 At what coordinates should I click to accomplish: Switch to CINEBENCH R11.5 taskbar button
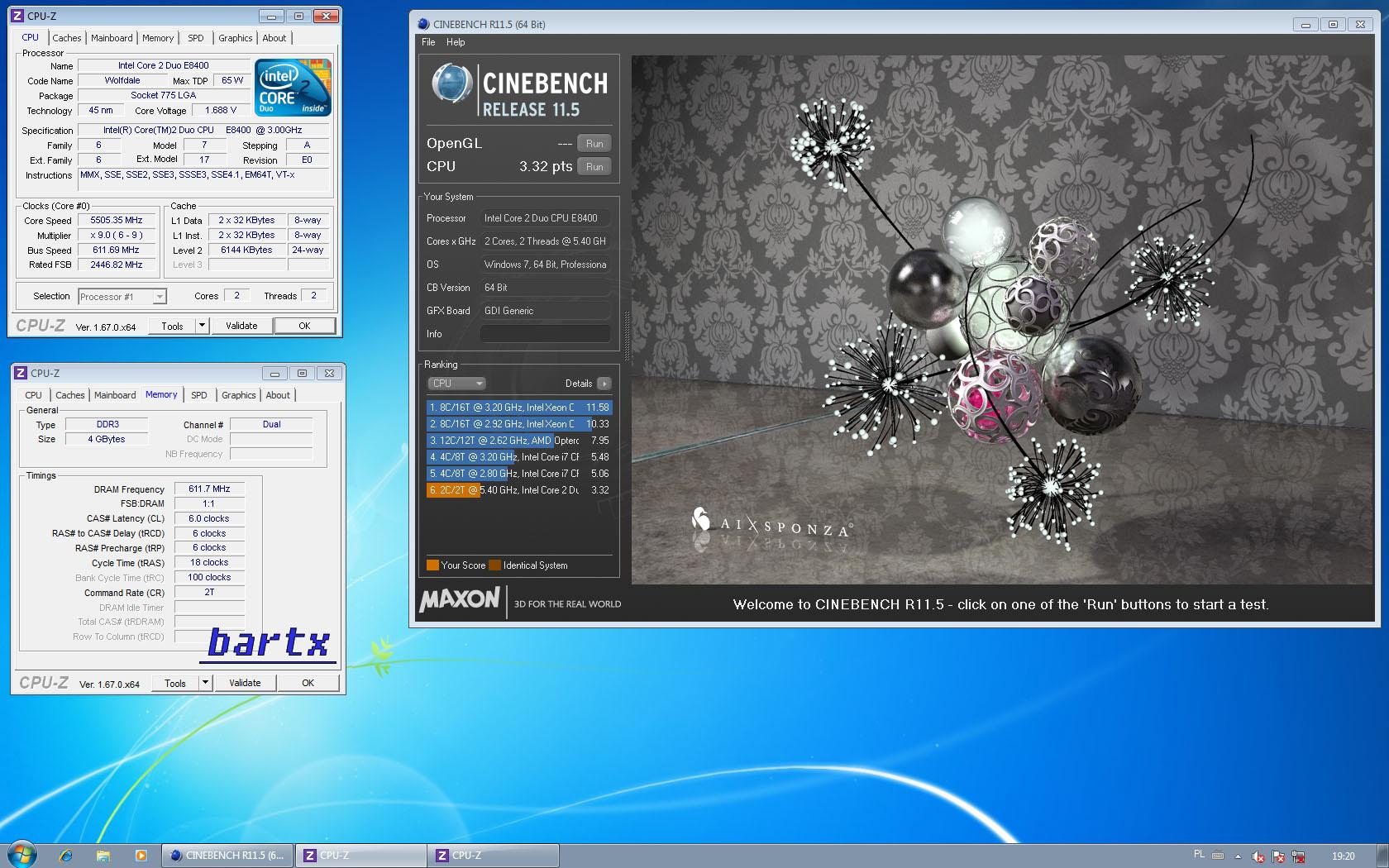pos(227,856)
